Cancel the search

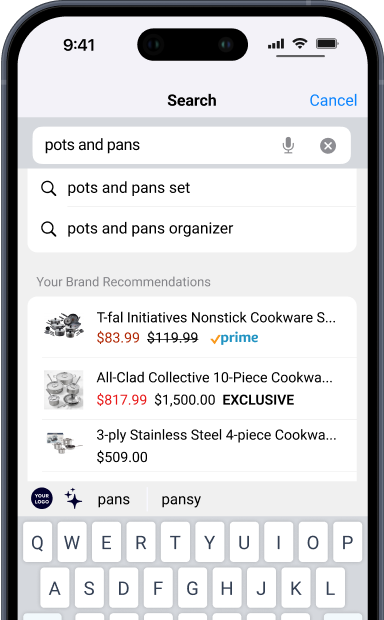pyautogui.click(x=333, y=100)
